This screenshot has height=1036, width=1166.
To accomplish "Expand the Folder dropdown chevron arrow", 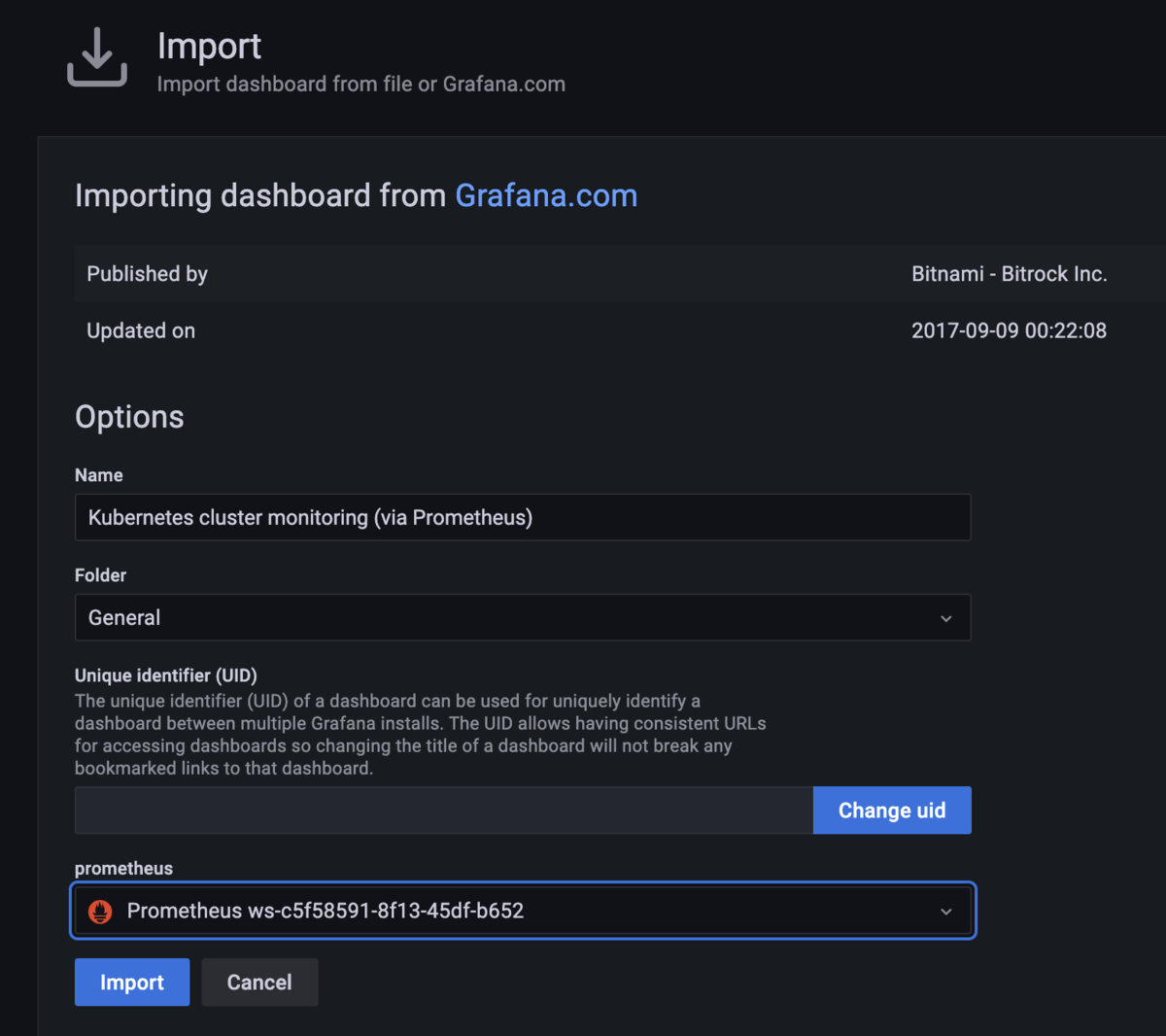I will click(946, 618).
